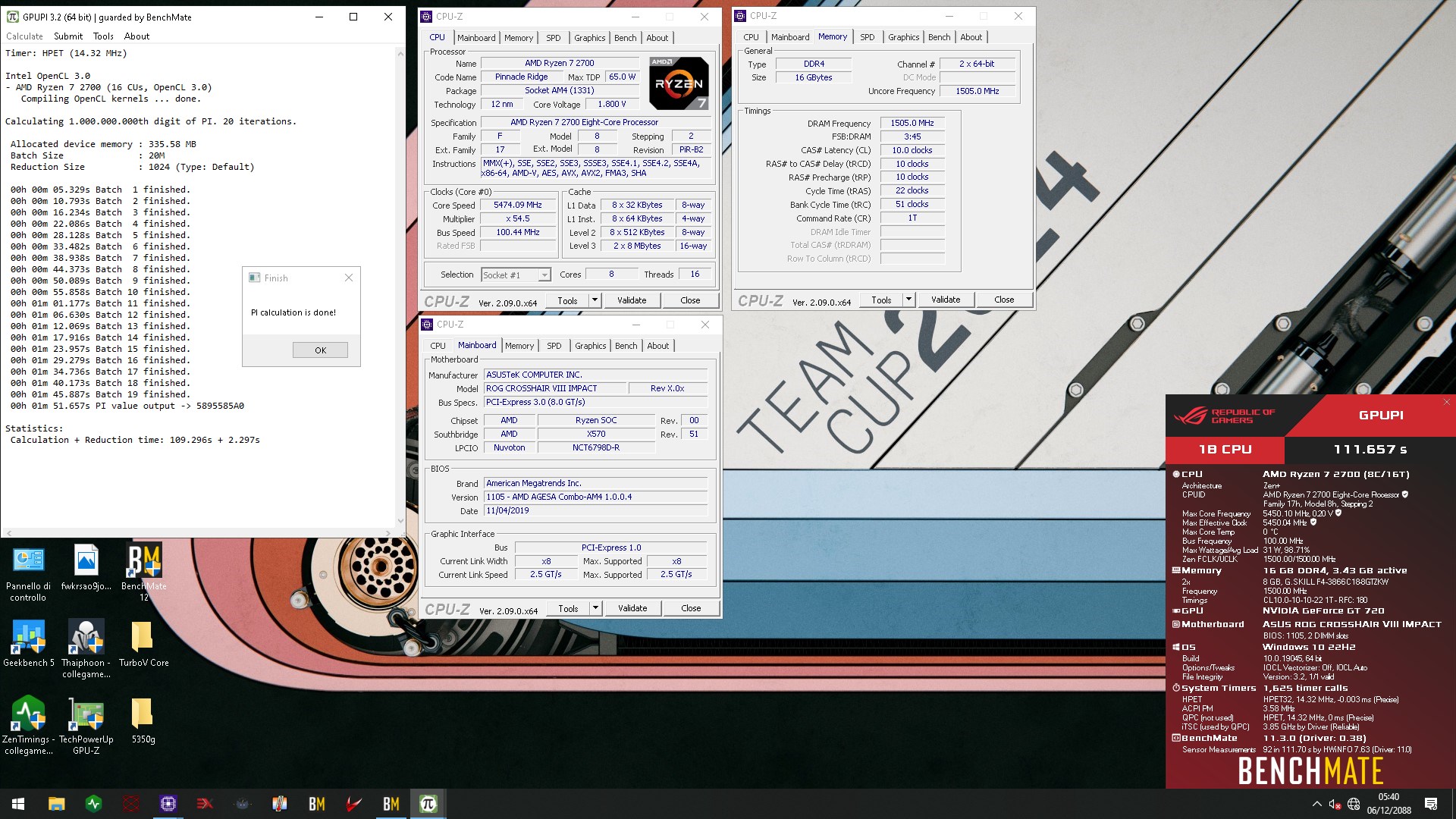The width and height of the screenshot is (1456, 819).
Task: Open Mainboard tab in CPU-Z CPU window
Action: click(476, 38)
